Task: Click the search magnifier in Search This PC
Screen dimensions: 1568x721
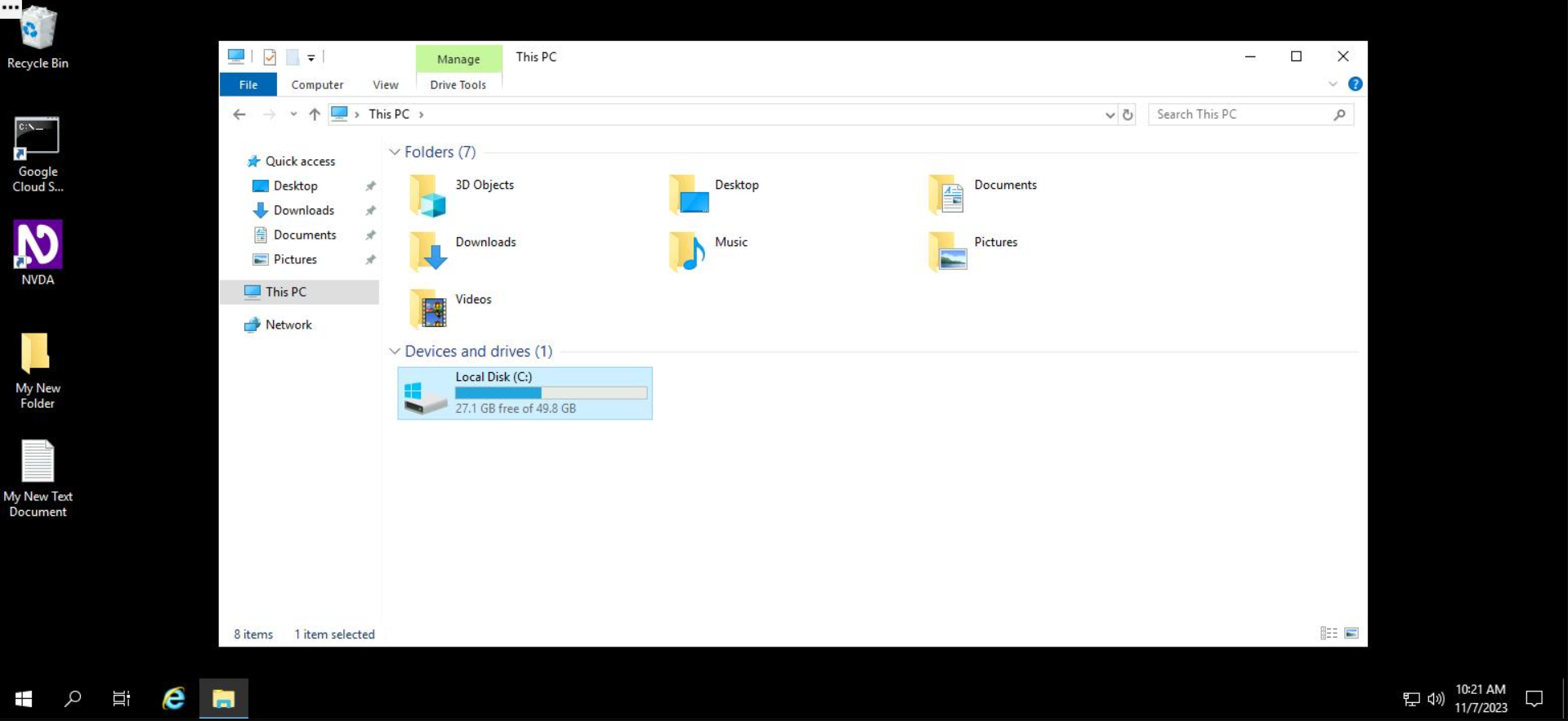Action: pos(1339,114)
